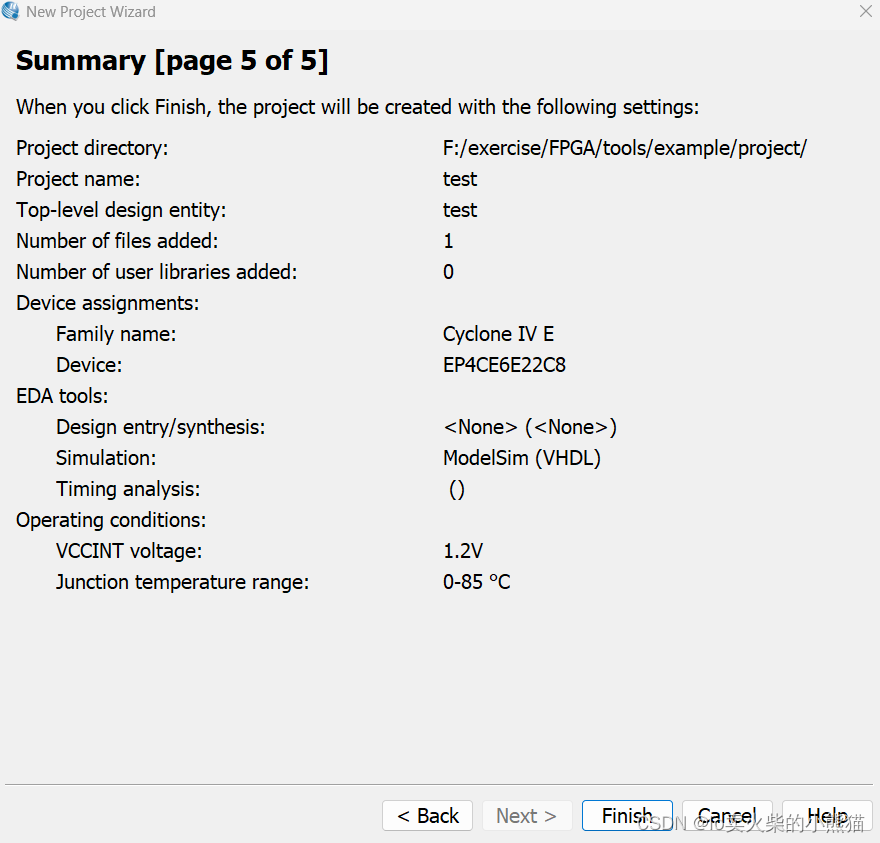Select the Design entry/synthesis None value
Screen dimensions: 880x843
530,427
